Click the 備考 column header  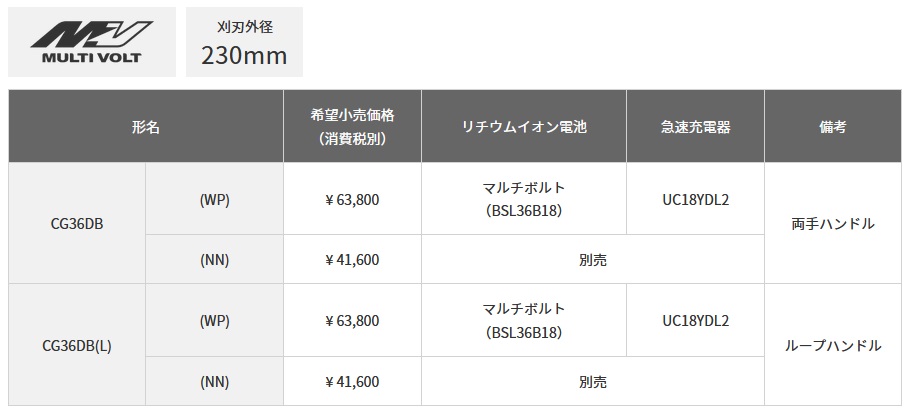[832, 127]
